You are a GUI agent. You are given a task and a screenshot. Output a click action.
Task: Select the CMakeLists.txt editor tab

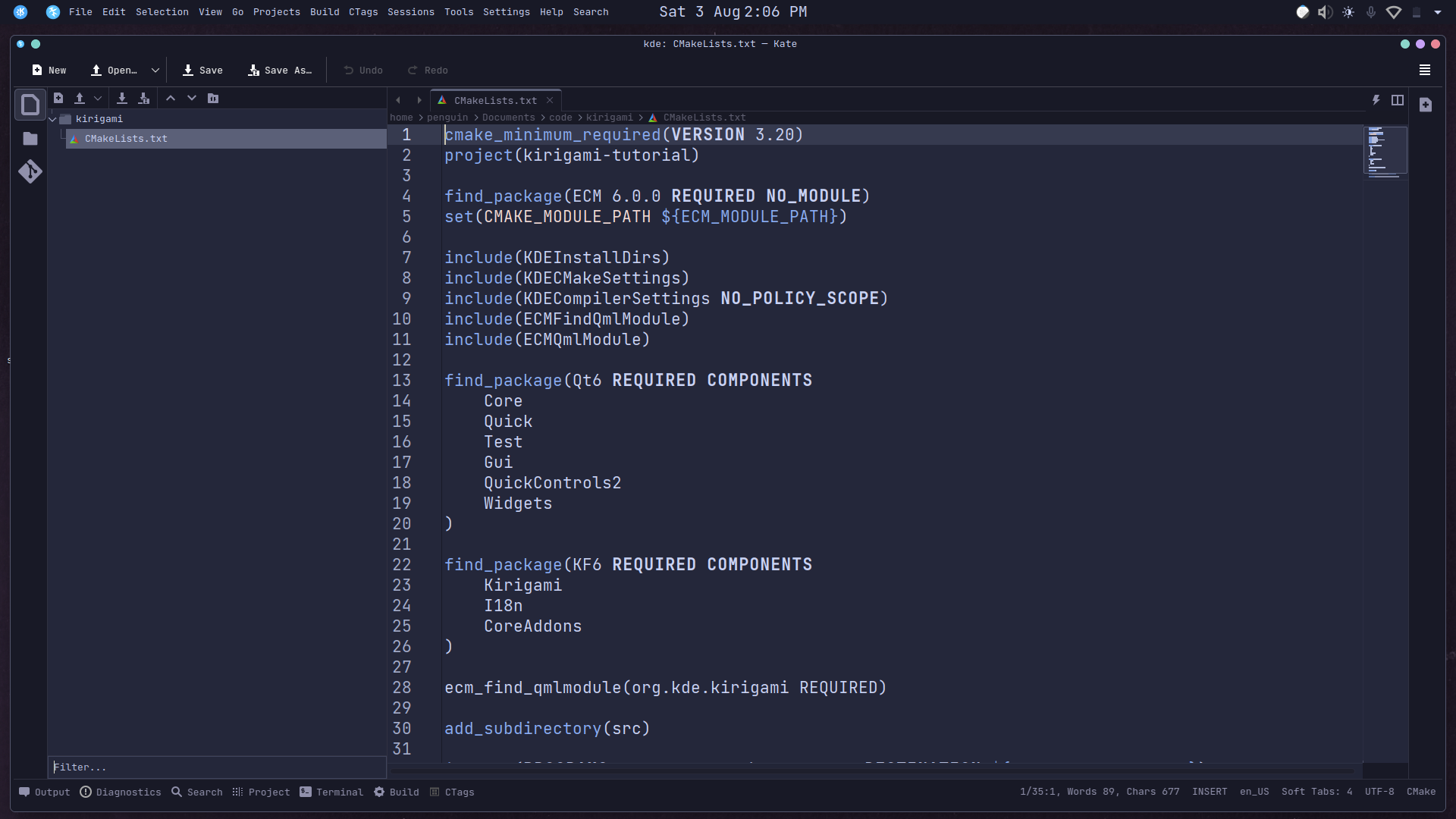[x=494, y=100]
